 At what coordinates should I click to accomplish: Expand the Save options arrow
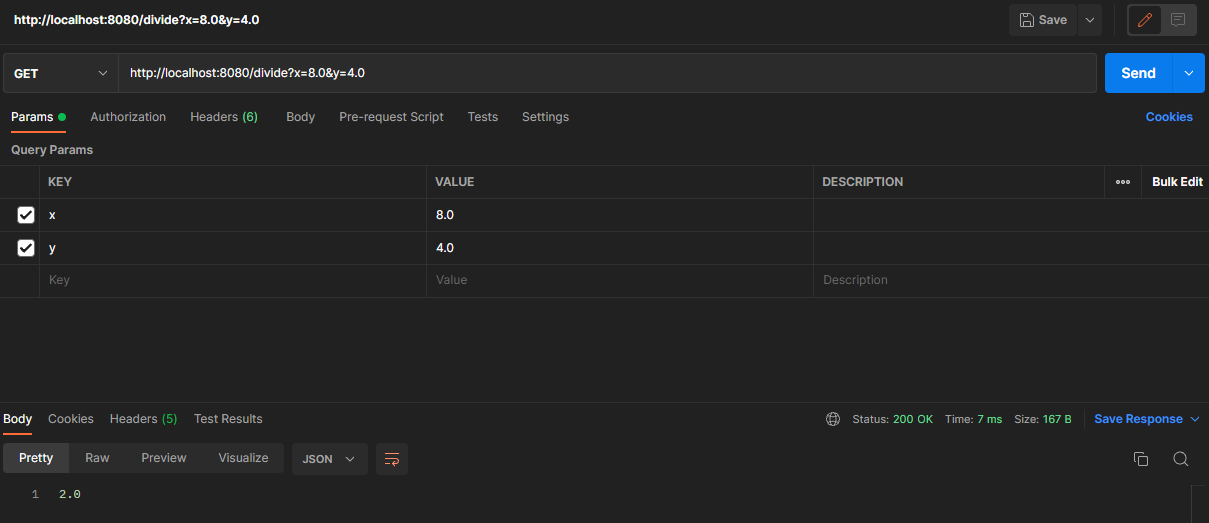(x=1089, y=20)
